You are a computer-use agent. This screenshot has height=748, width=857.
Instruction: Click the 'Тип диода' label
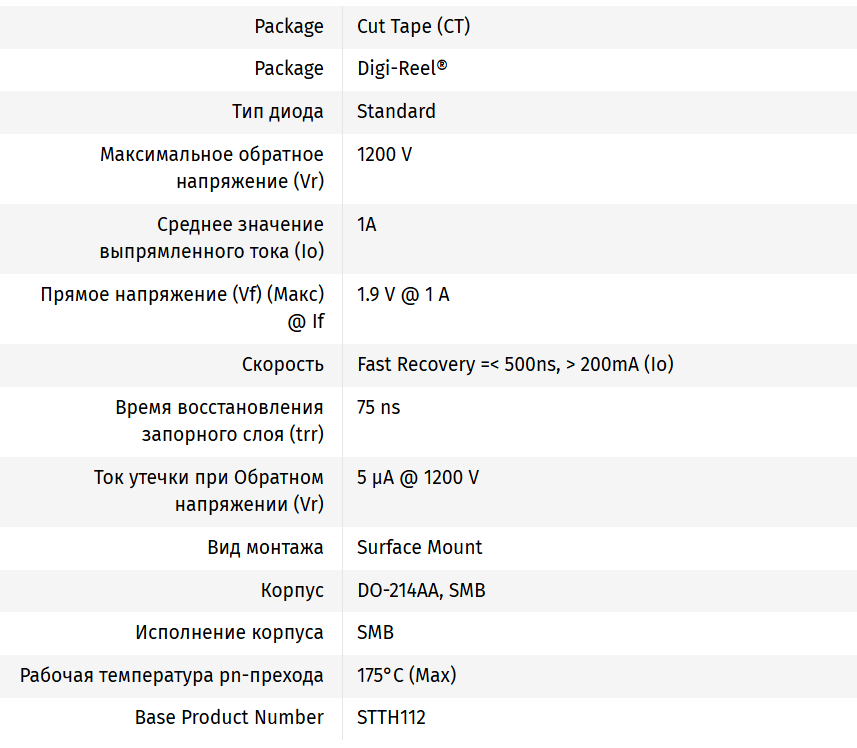277,111
